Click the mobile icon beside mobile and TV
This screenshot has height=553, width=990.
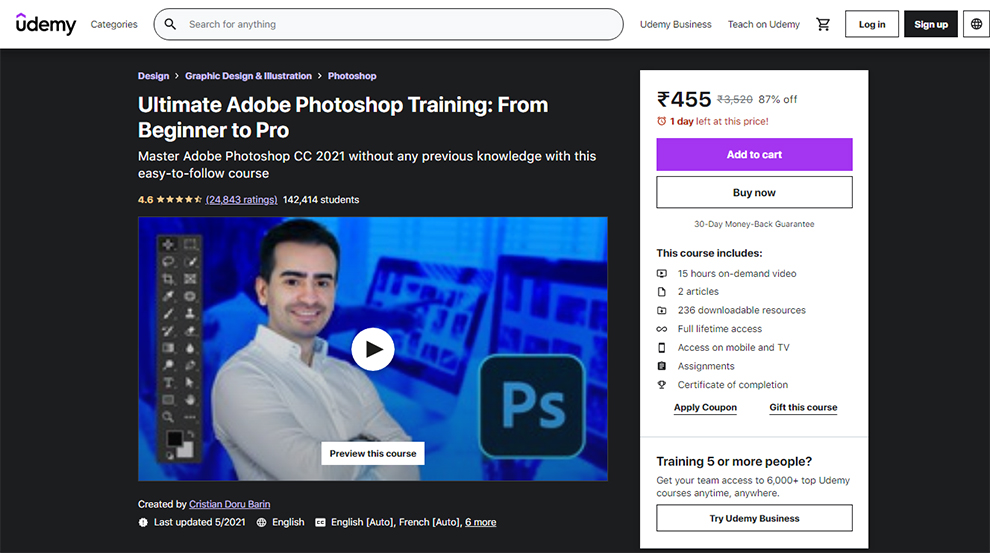(662, 347)
